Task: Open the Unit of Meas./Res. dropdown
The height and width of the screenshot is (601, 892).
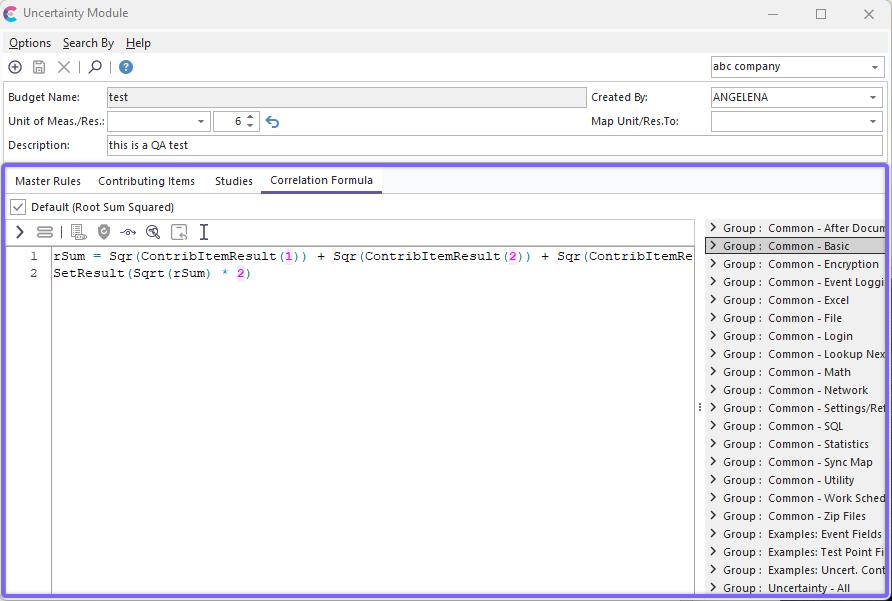Action: point(201,122)
